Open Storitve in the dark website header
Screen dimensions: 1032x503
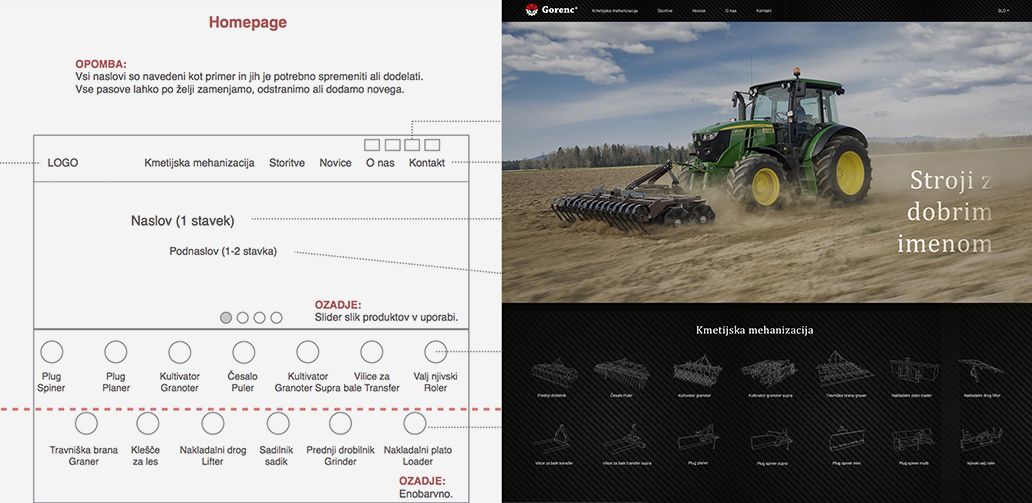pos(665,10)
